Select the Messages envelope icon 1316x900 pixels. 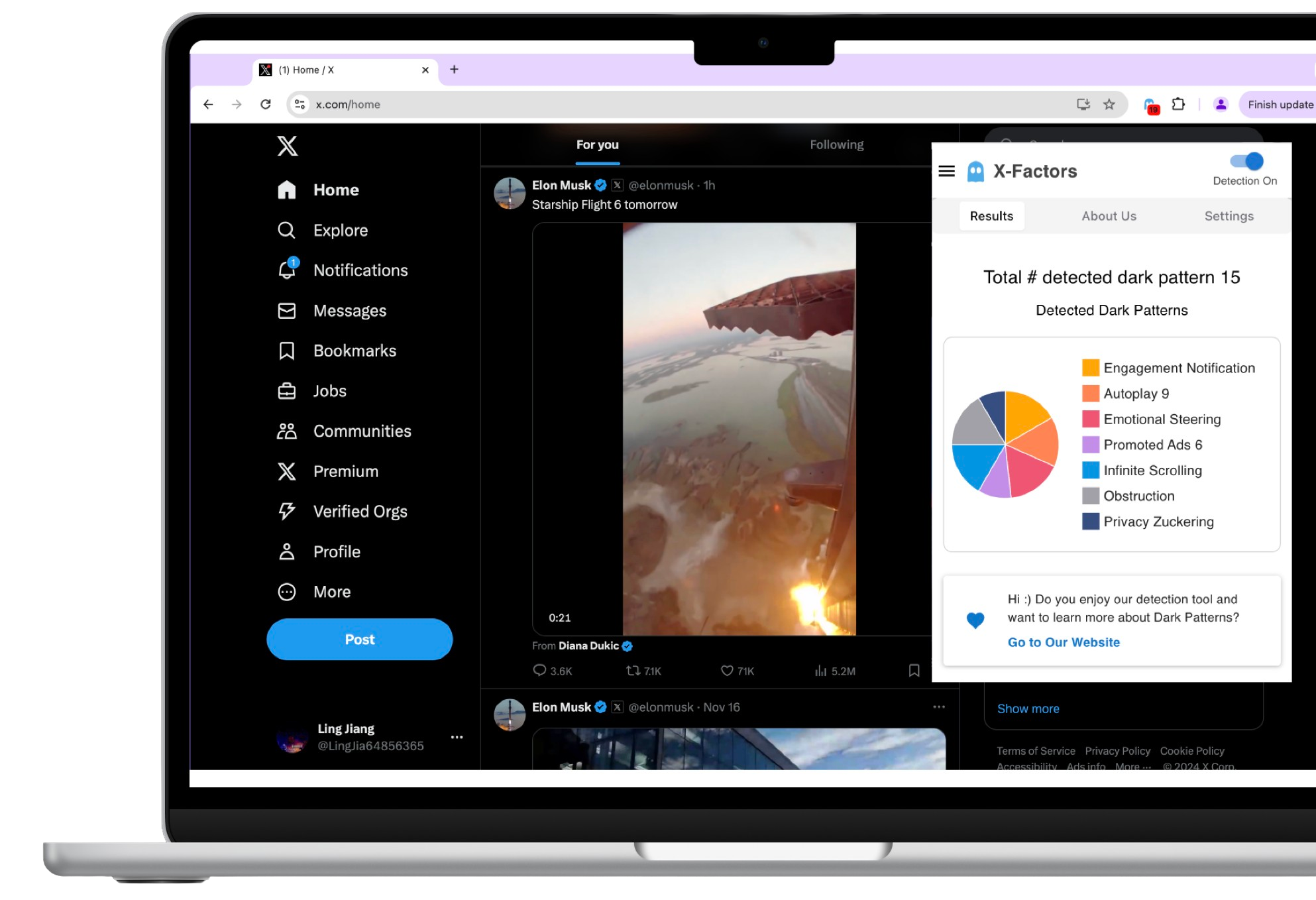286,310
